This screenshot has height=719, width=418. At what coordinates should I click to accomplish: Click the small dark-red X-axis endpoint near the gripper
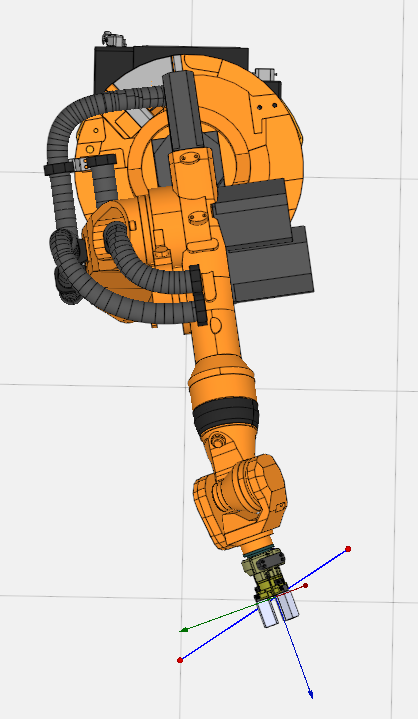(306, 586)
